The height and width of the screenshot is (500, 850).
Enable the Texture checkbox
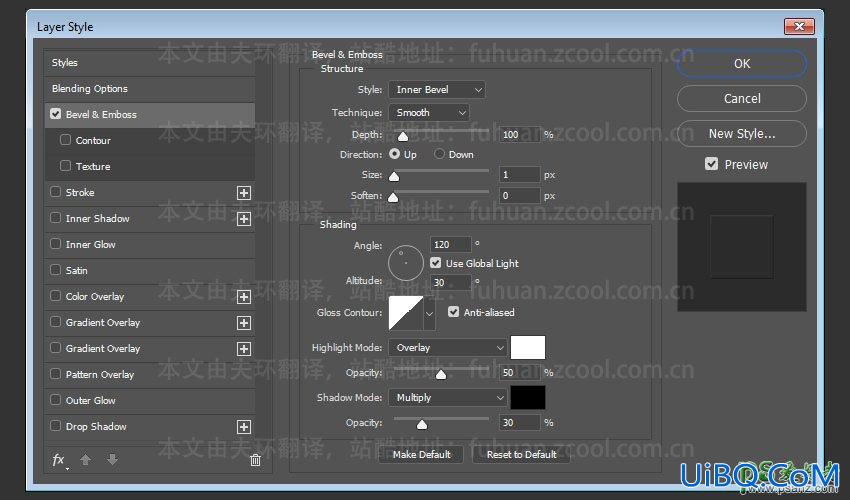(x=66, y=166)
